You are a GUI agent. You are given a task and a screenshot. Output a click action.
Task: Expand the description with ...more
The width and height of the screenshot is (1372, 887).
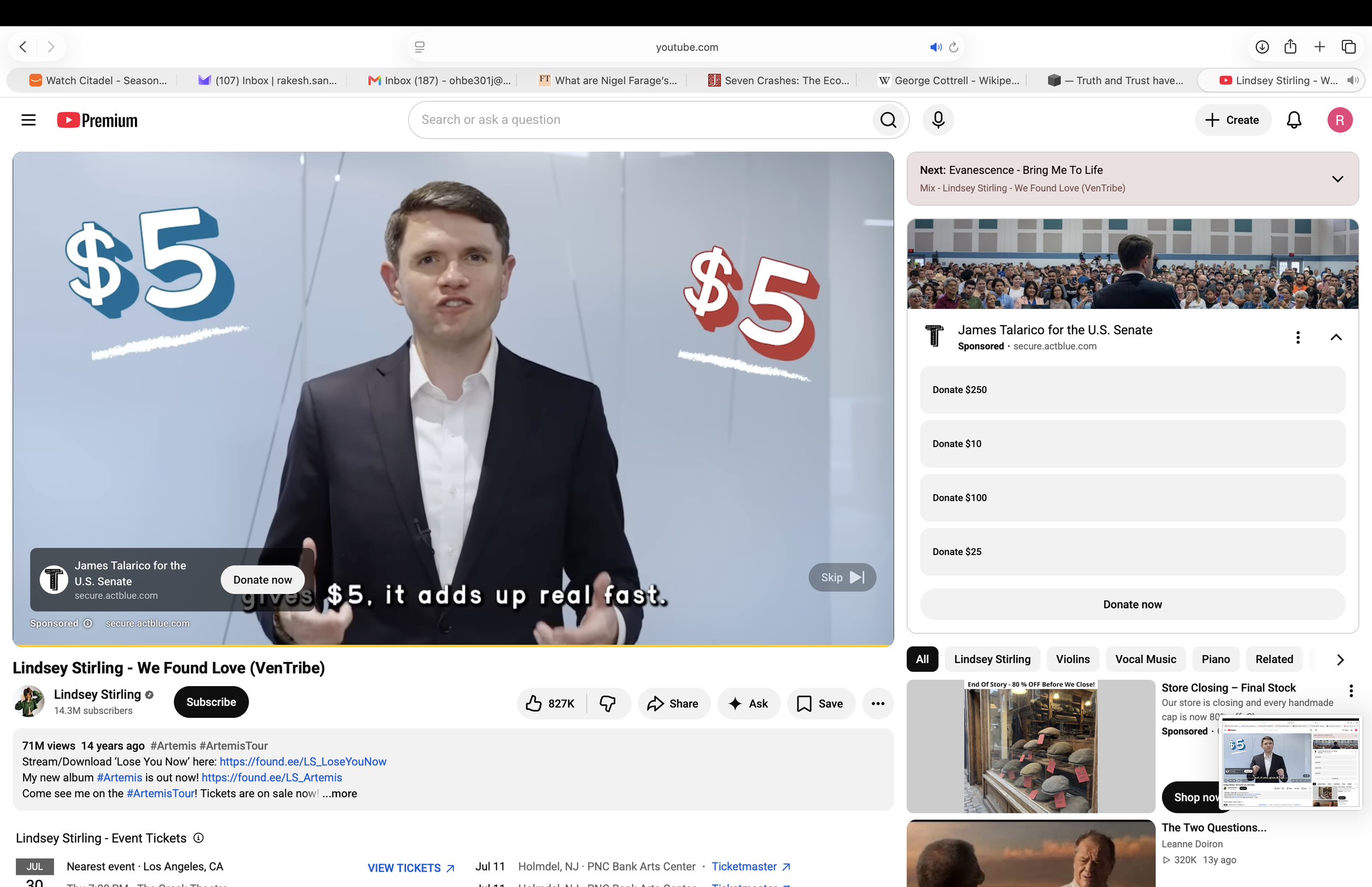340,793
